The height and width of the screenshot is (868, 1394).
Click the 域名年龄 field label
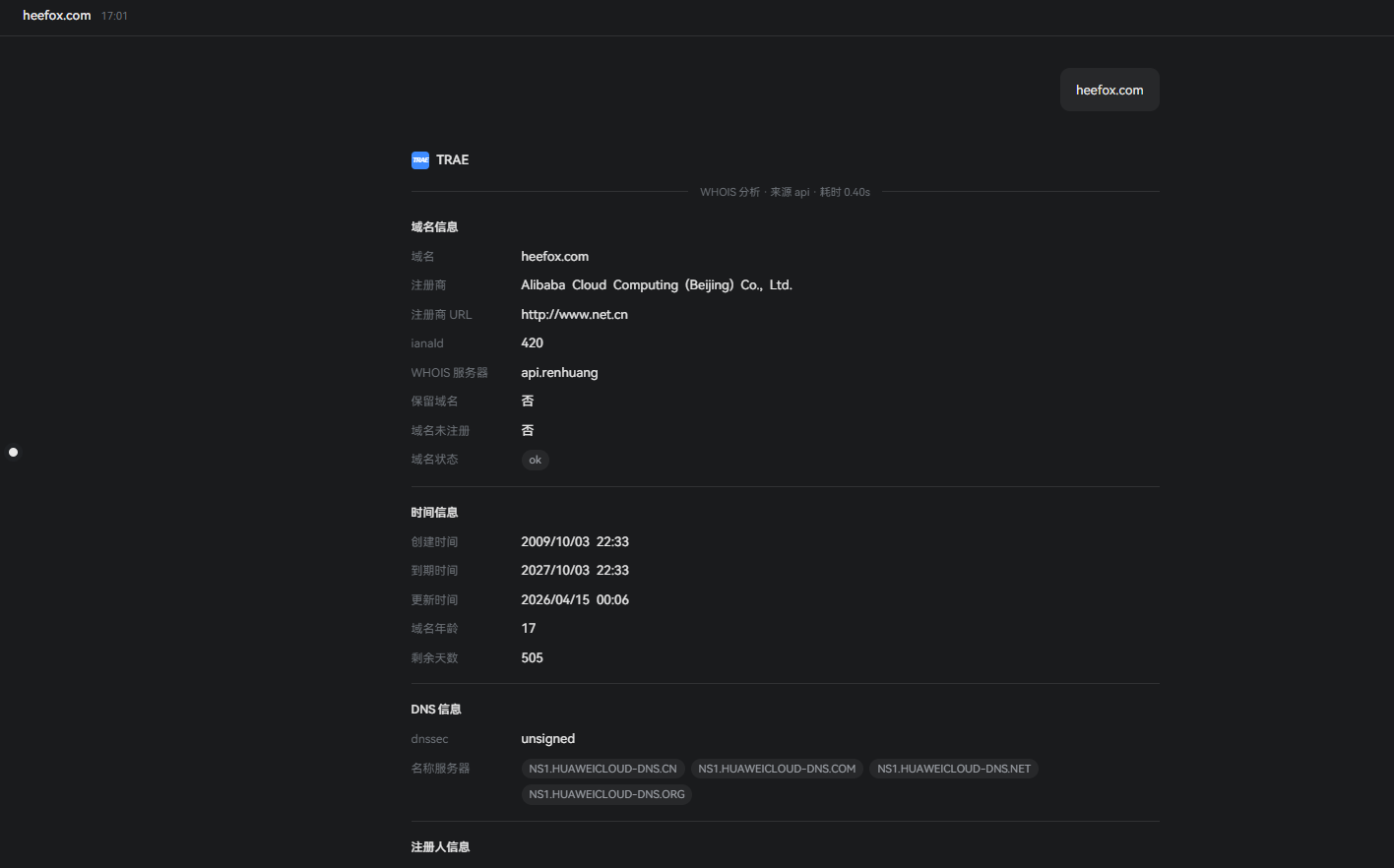coord(434,629)
